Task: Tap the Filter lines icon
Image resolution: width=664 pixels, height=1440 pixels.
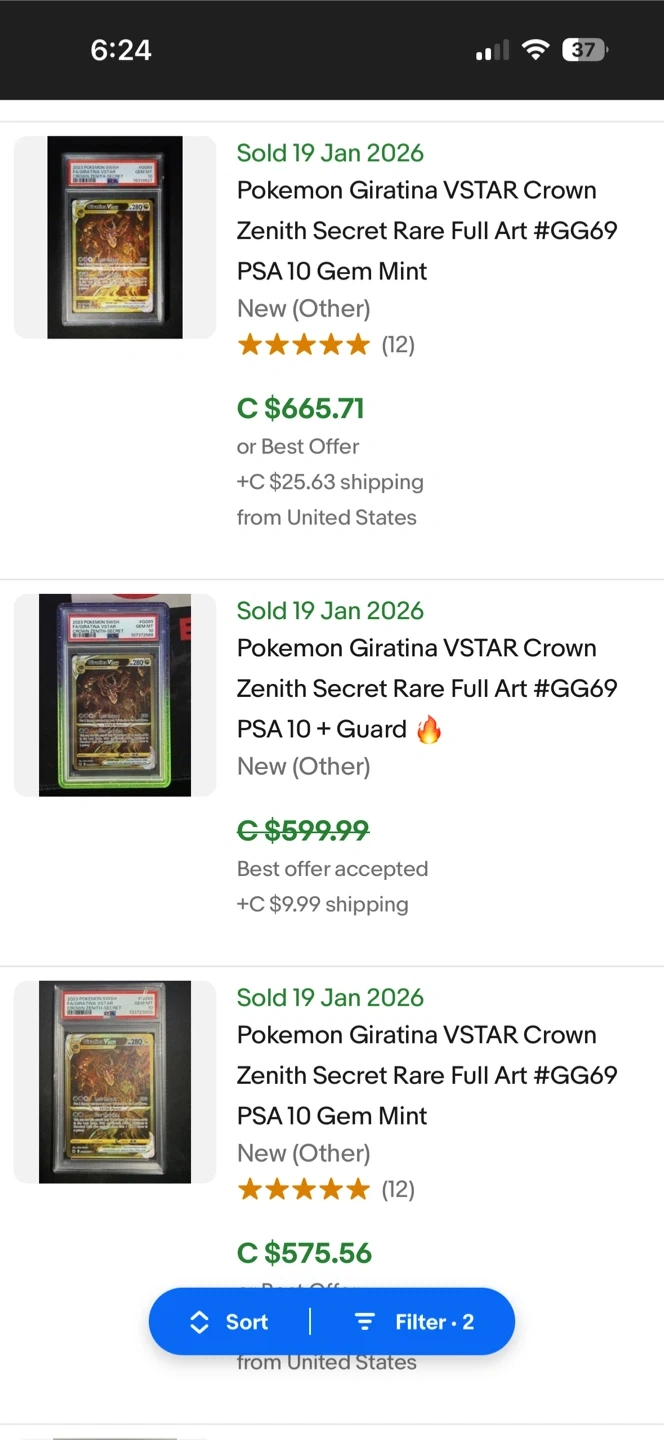Action: tap(365, 1322)
